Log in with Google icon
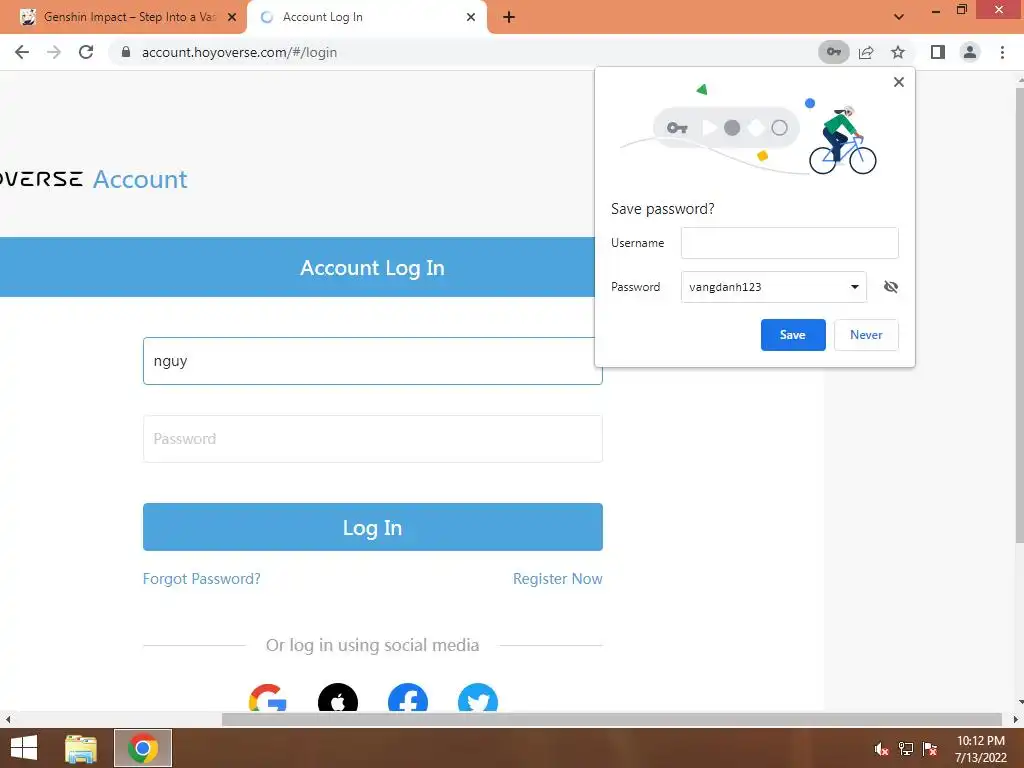The image size is (1024, 768). coord(268,699)
